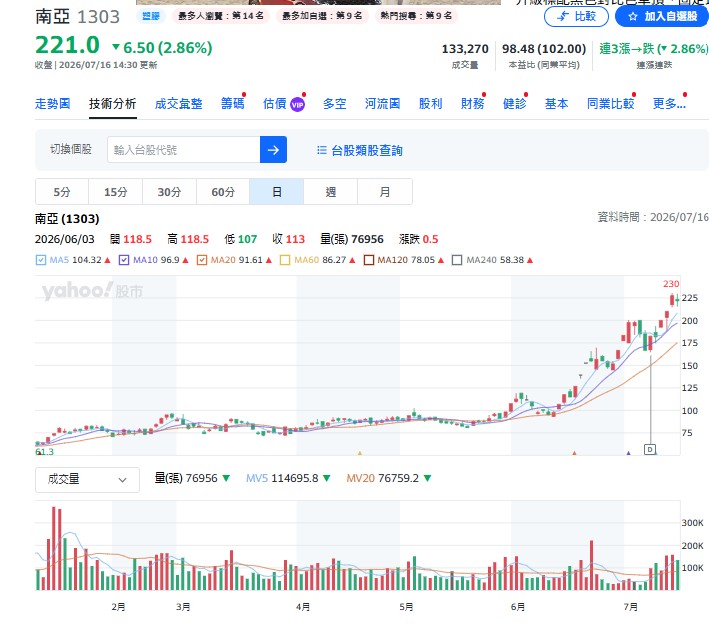
Task: Select the 15分 chart interval
Action: pyautogui.click(x=116, y=192)
